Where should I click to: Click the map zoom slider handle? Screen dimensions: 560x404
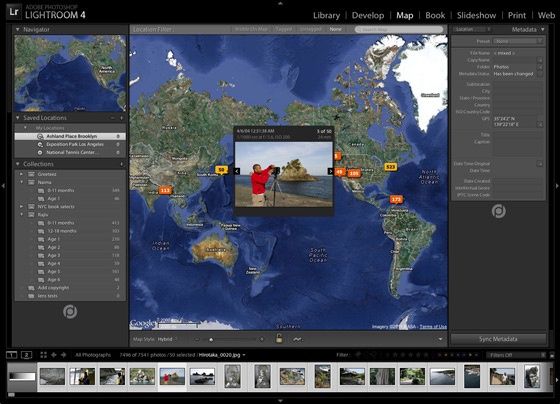211,340
